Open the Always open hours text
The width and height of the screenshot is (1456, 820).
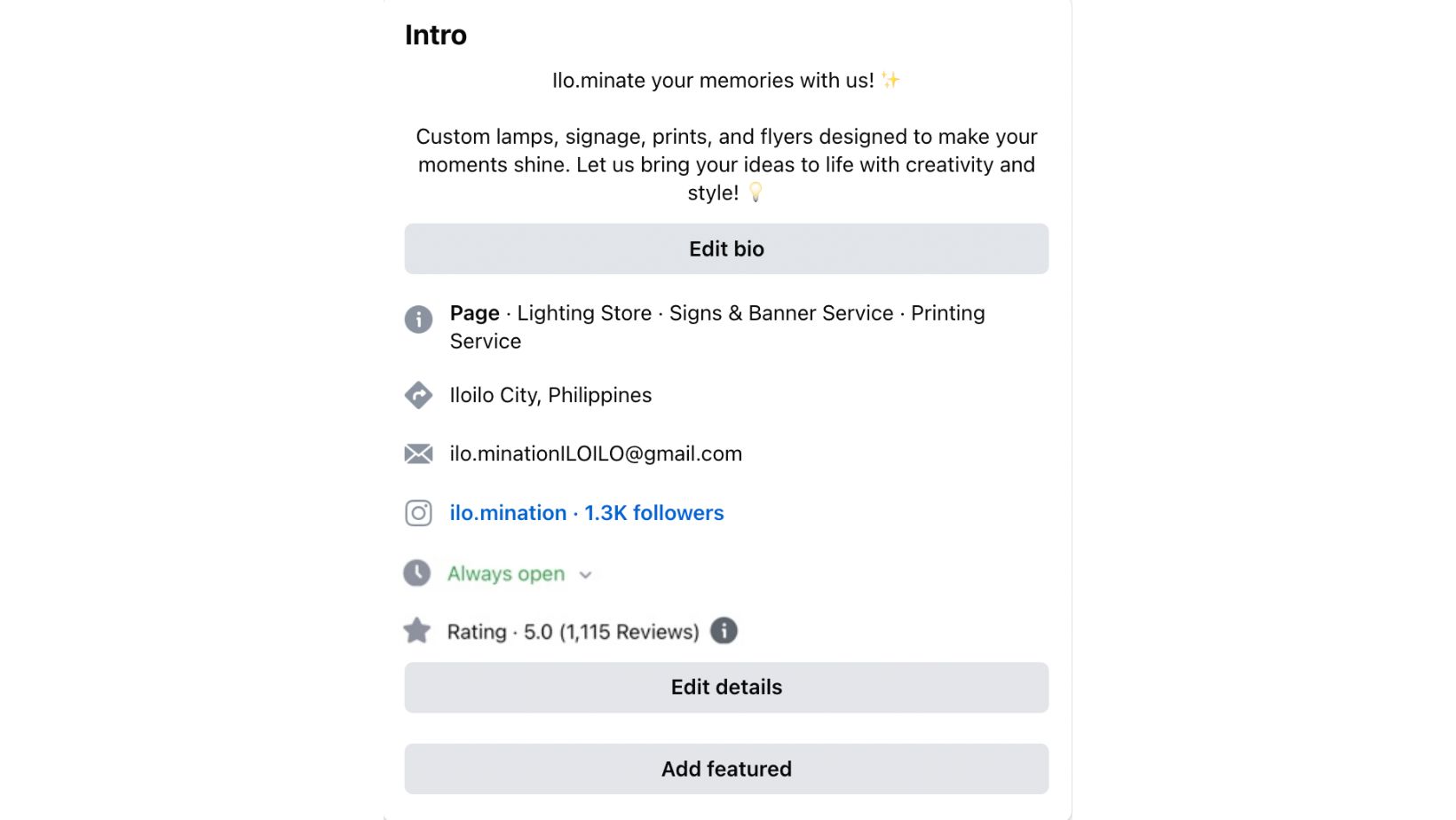(506, 574)
